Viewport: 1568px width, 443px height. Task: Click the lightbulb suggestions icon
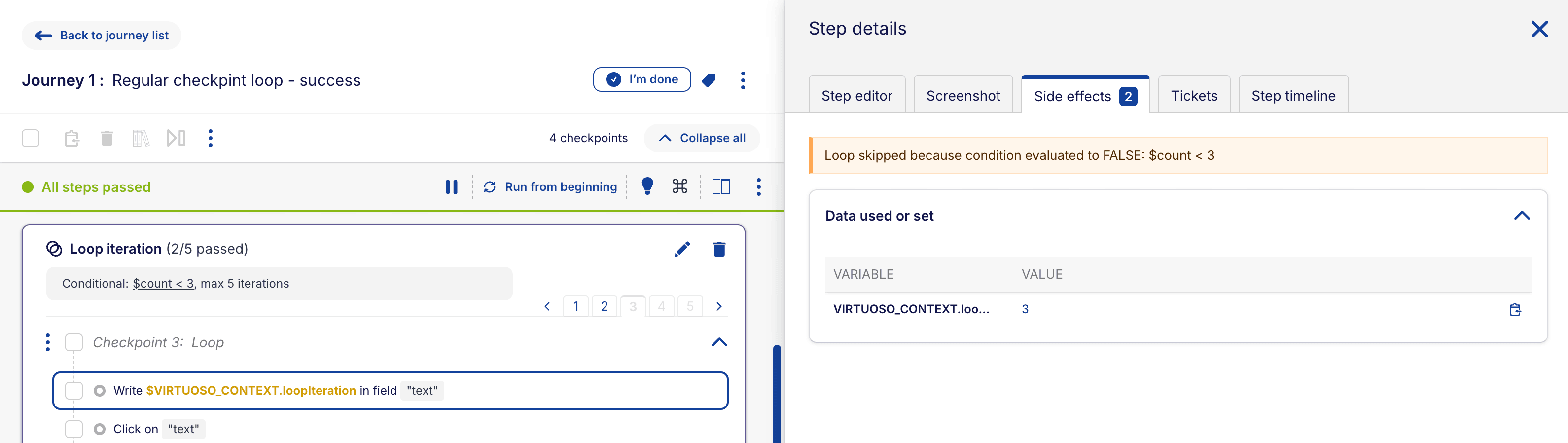click(x=647, y=186)
